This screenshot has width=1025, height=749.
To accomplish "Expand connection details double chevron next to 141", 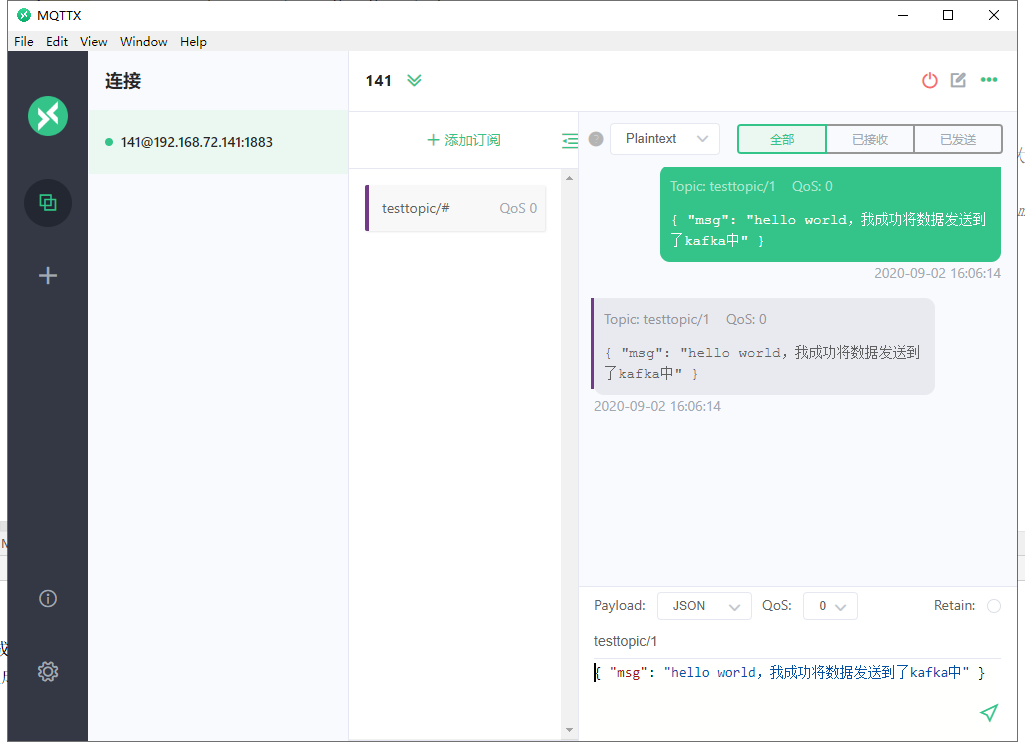I will (x=414, y=80).
